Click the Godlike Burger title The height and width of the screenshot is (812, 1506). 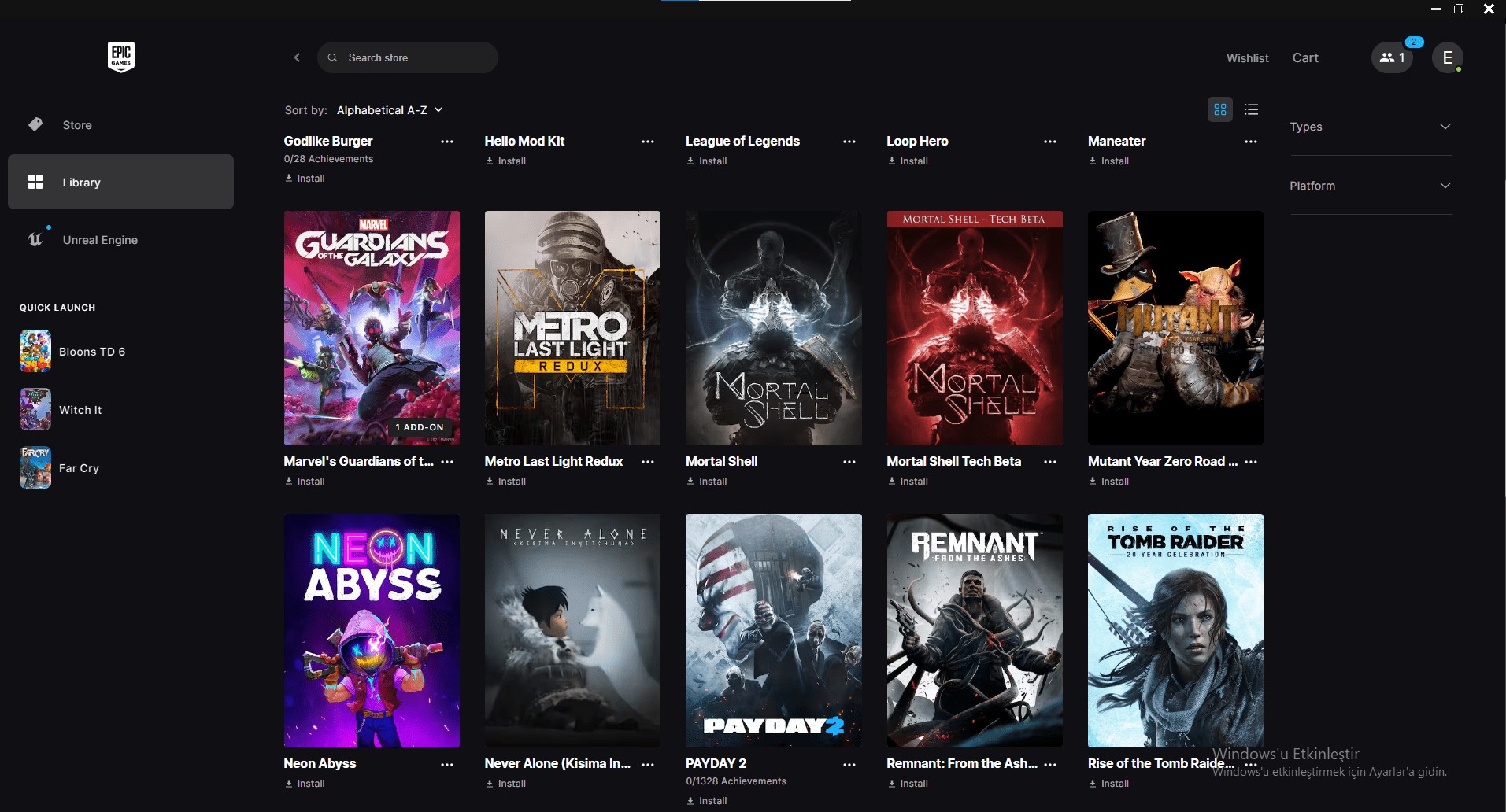coord(328,141)
